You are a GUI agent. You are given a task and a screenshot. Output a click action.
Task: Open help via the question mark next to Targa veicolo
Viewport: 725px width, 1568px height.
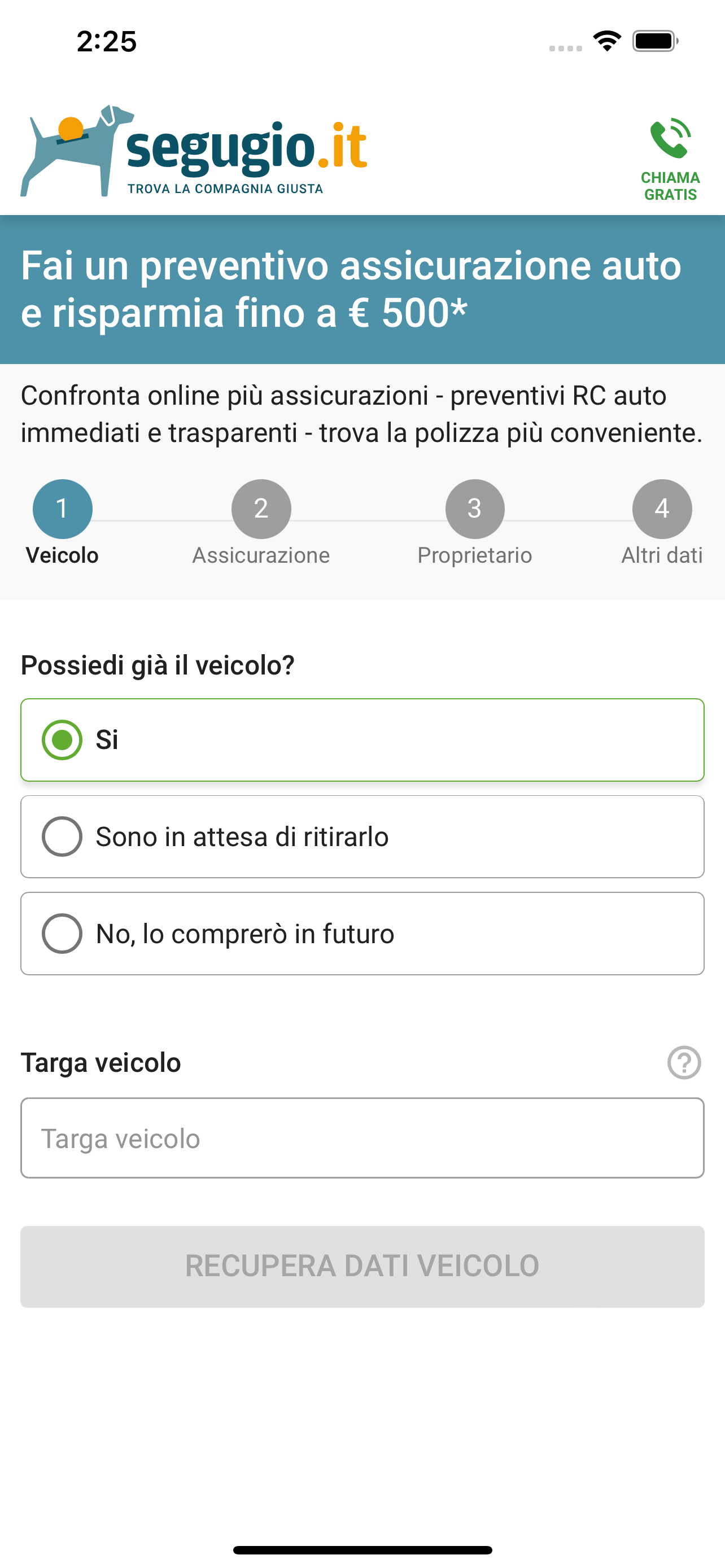pos(684,1062)
